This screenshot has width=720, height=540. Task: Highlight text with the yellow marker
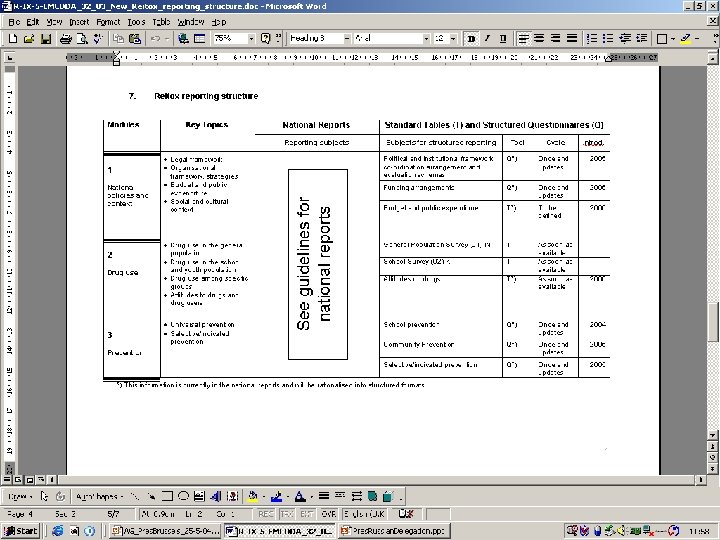click(686, 39)
